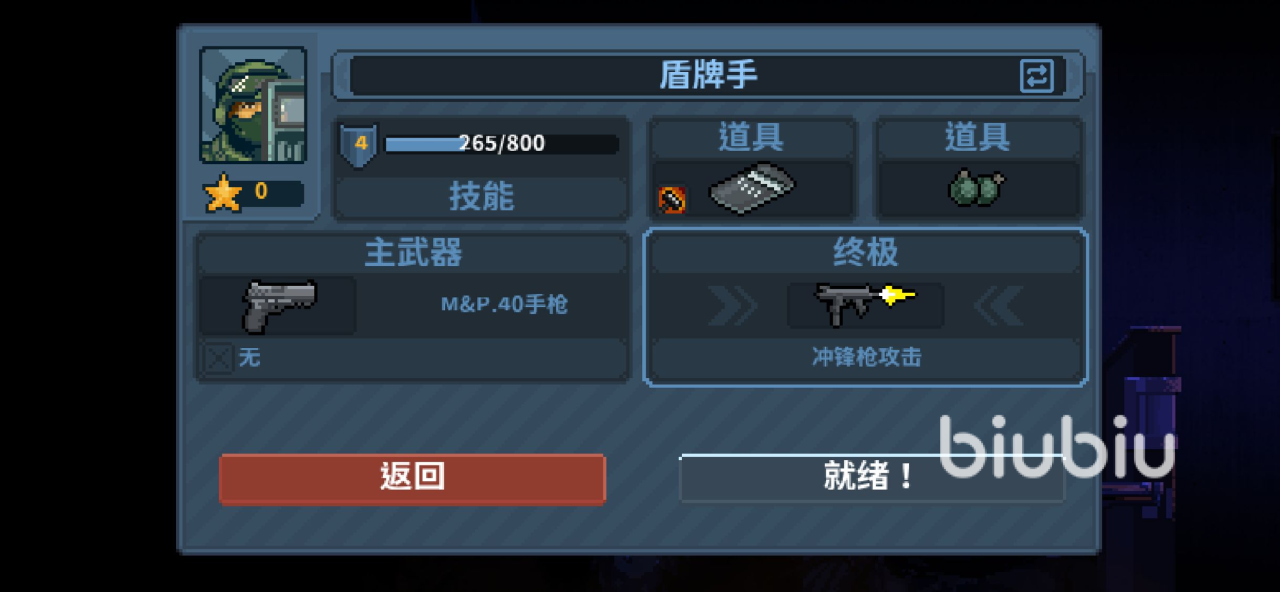The height and width of the screenshot is (592, 1280).
Task: Select the level 4 shield badge icon
Action: coord(360,144)
